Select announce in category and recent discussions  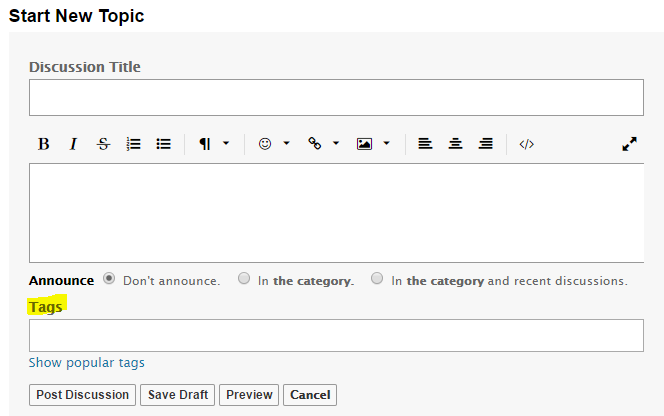(x=377, y=279)
